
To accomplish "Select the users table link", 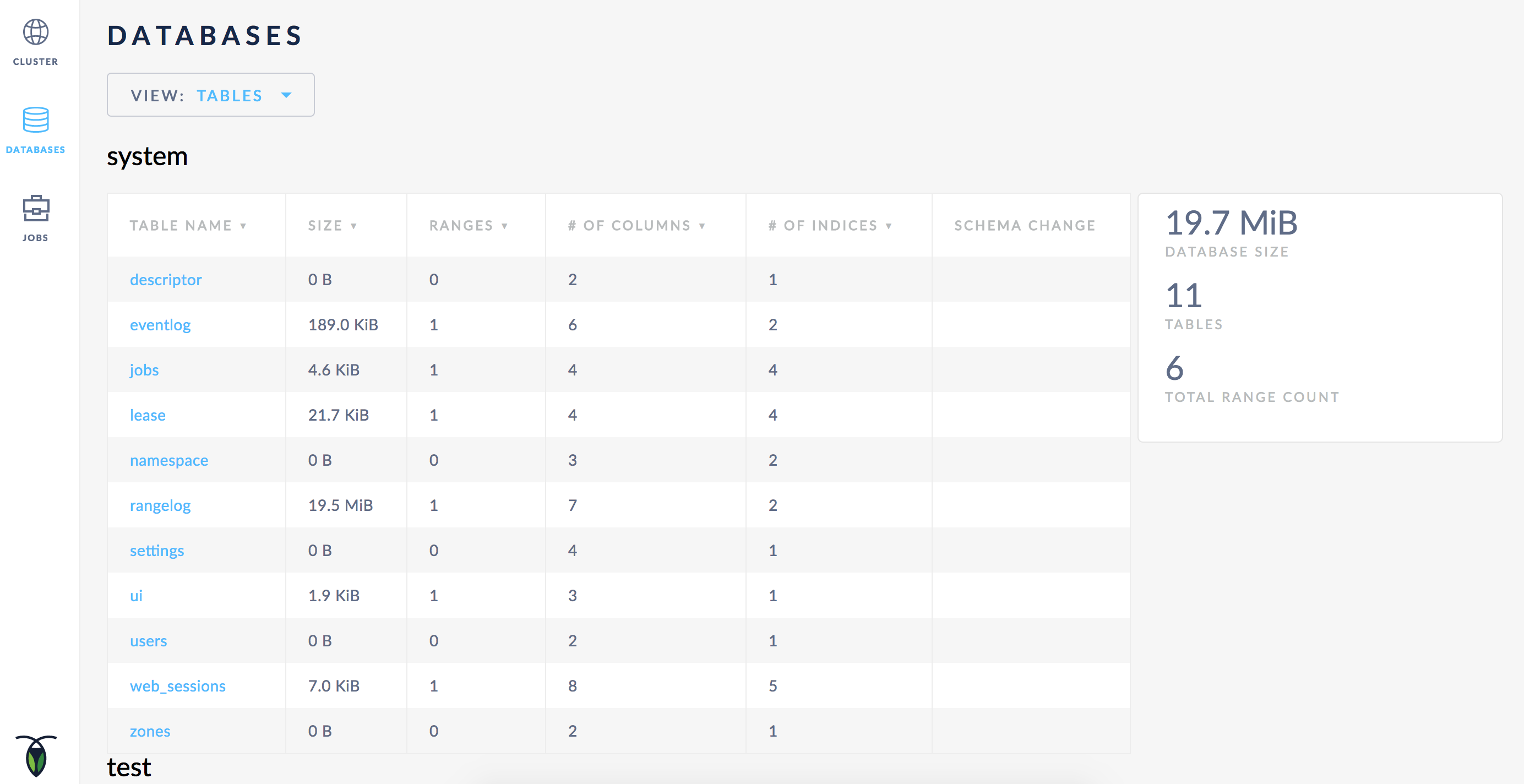I will click(148, 640).
